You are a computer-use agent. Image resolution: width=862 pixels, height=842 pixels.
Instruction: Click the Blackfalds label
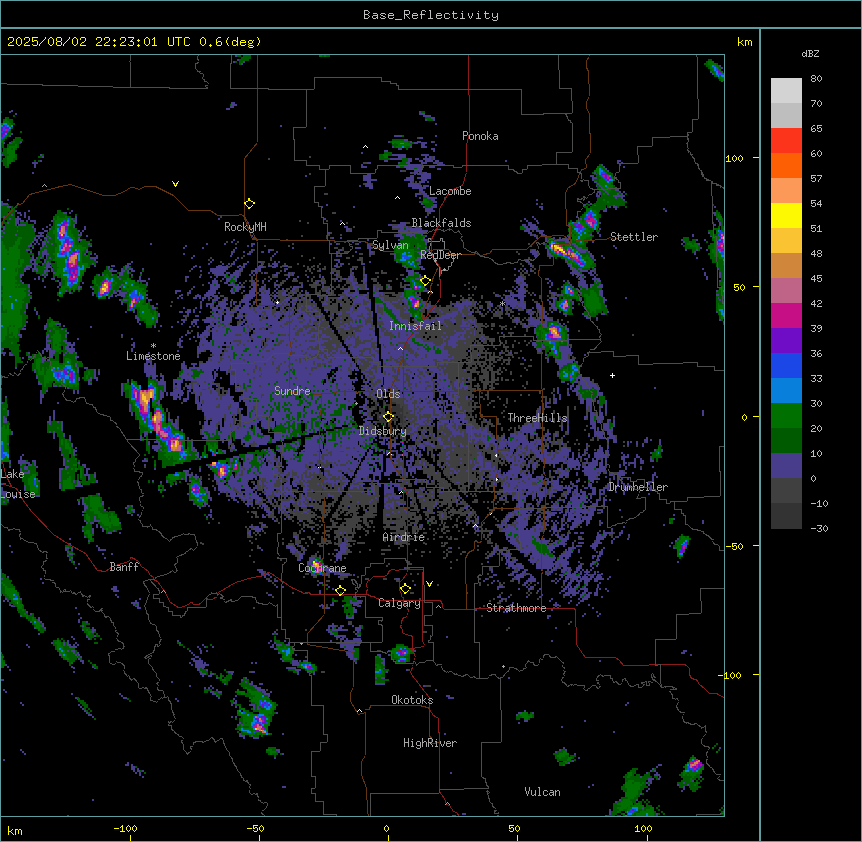441,223
